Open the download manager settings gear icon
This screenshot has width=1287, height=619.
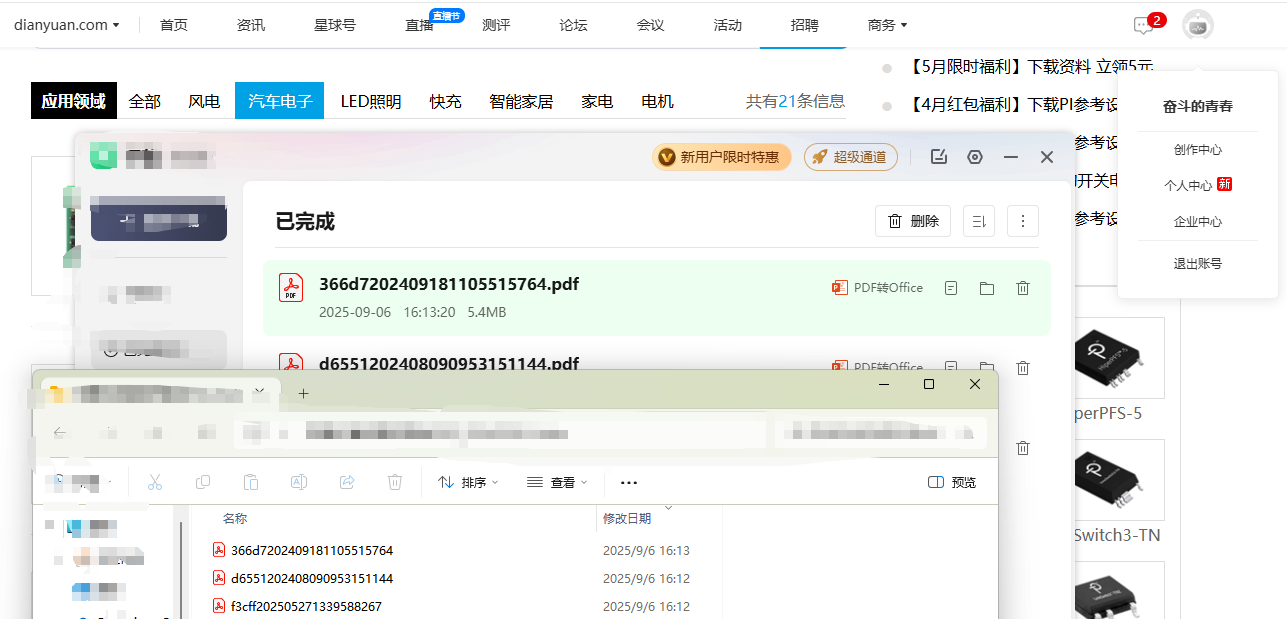975,157
